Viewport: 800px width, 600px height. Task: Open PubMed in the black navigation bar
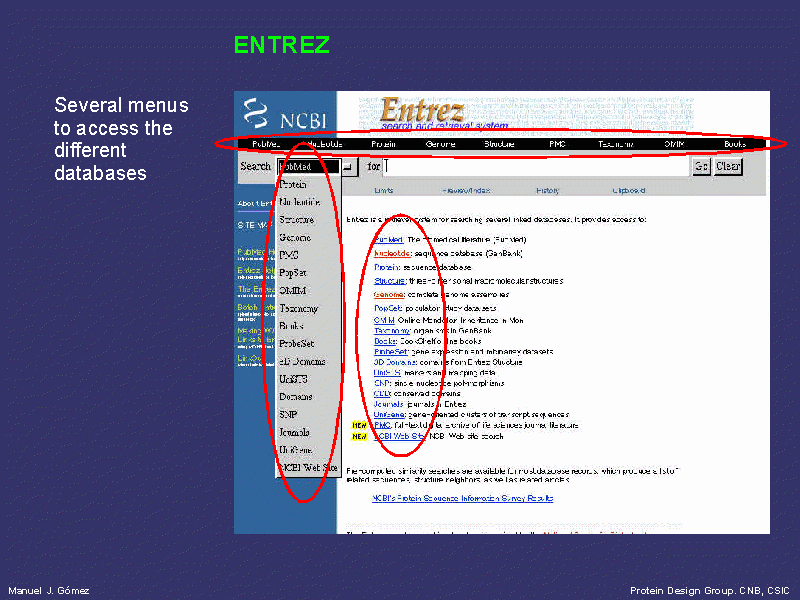266,144
